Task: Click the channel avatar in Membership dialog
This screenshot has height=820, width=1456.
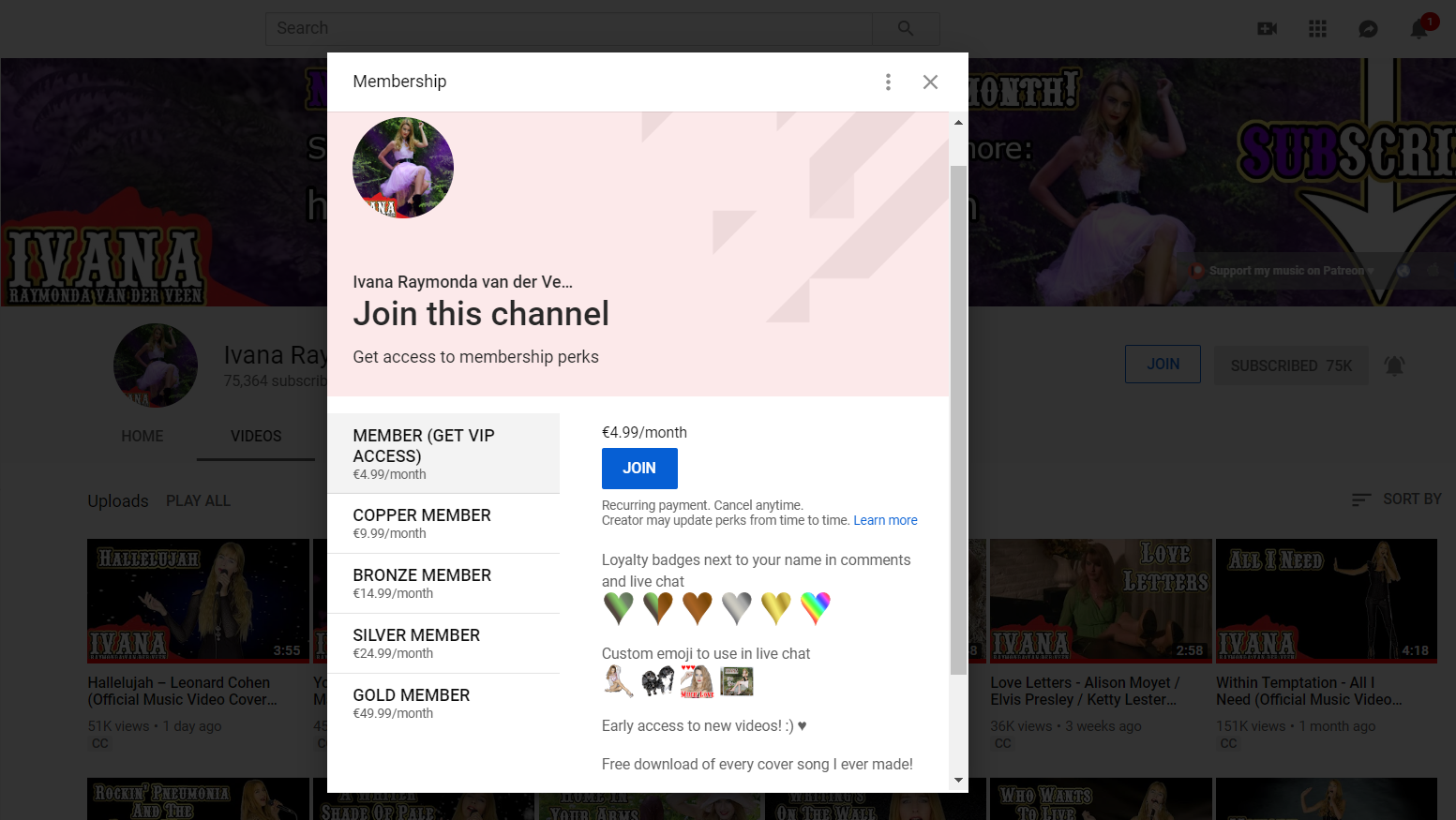Action: tap(403, 168)
